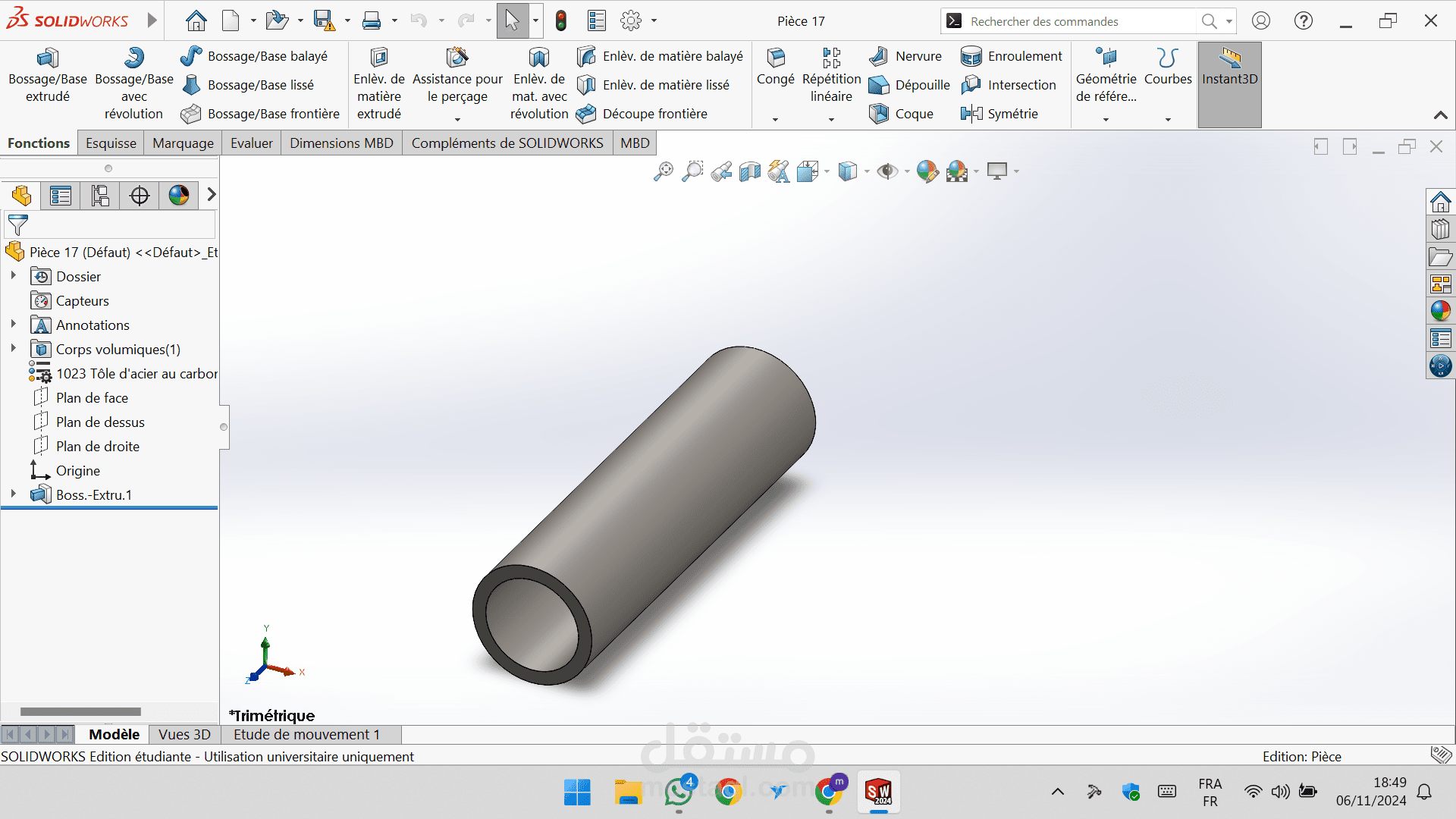Switch to the Esquisse tab
This screenshot has height=819, width=1456.
[x=111, y=143]
